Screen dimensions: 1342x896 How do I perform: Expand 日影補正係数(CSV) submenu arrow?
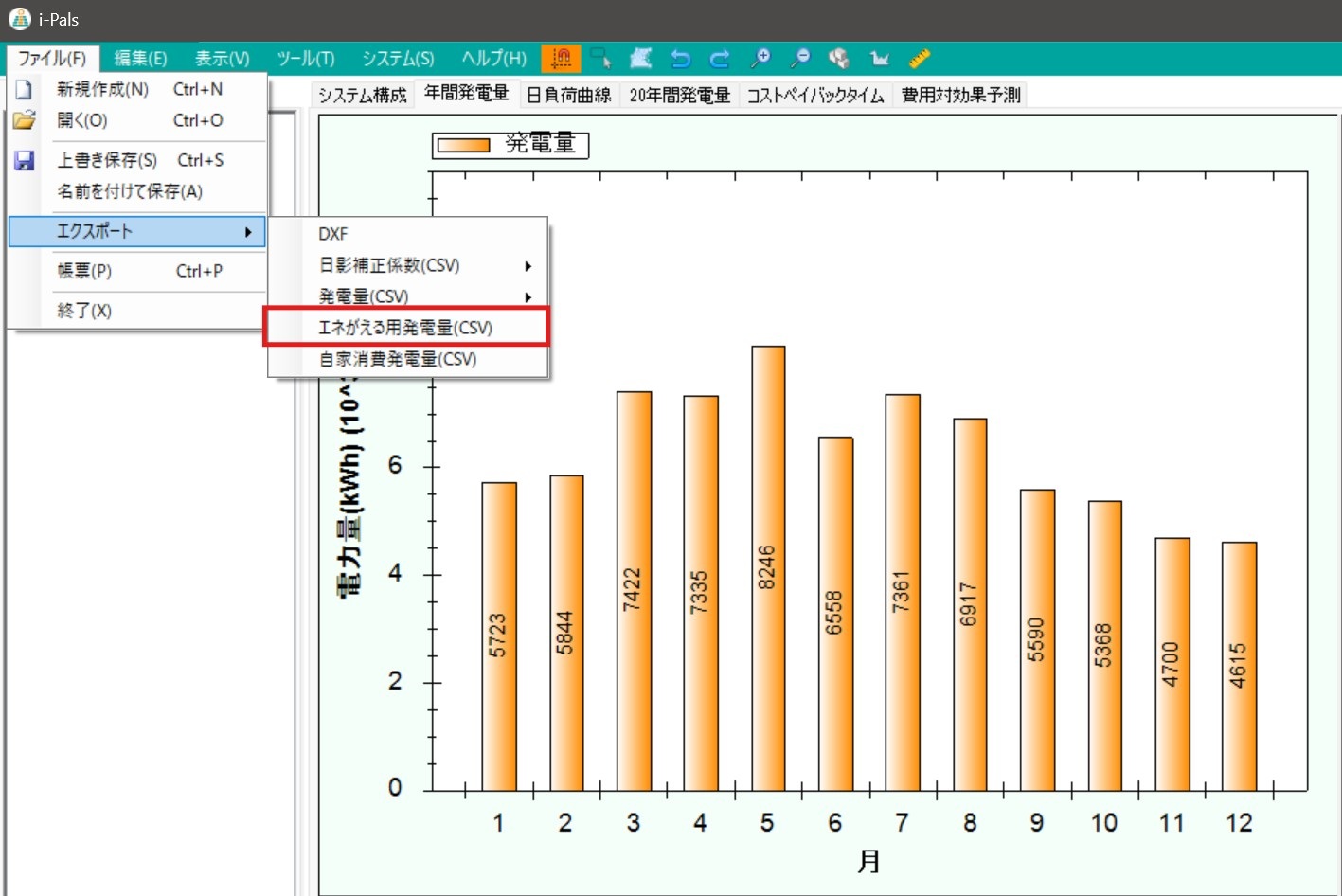click(x=528, y=266)
